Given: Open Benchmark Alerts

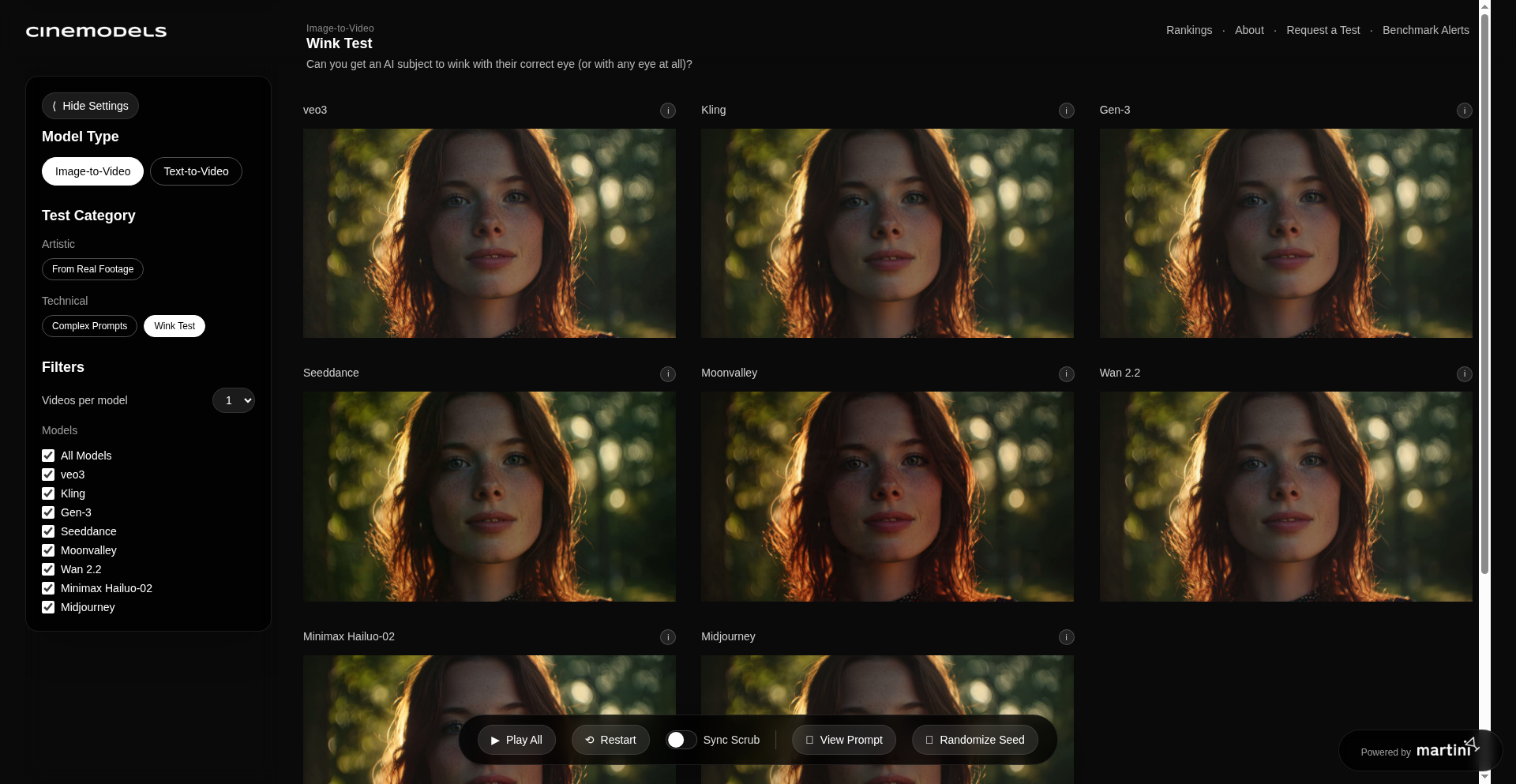Looking at the screenshot, I should pyautogui.click(x=1426, y=30).
